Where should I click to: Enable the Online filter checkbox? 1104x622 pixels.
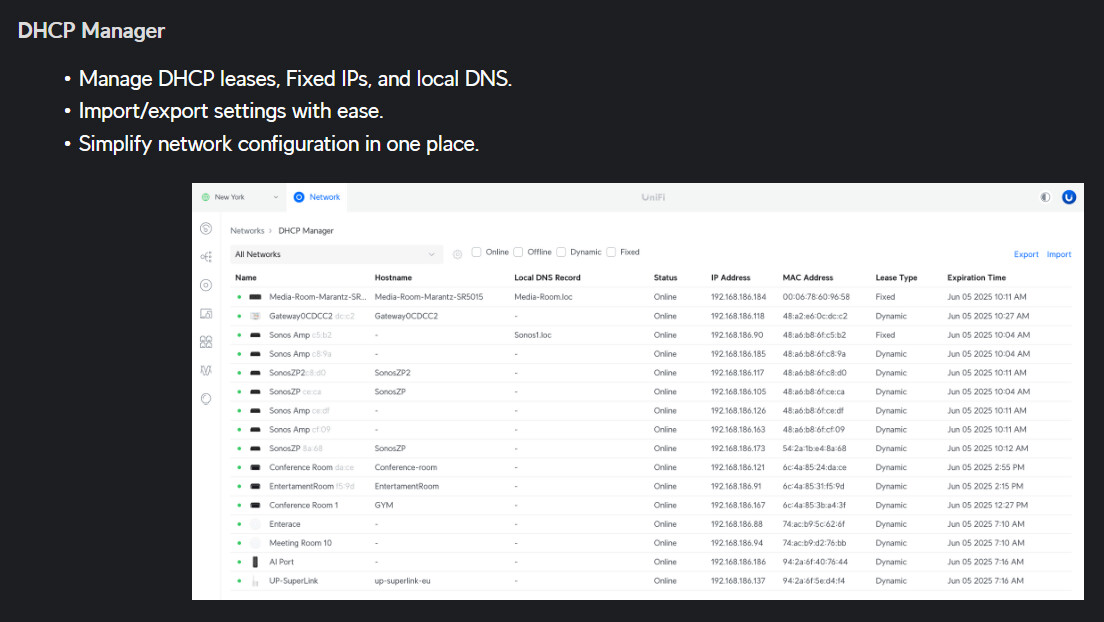pos(477,252)
